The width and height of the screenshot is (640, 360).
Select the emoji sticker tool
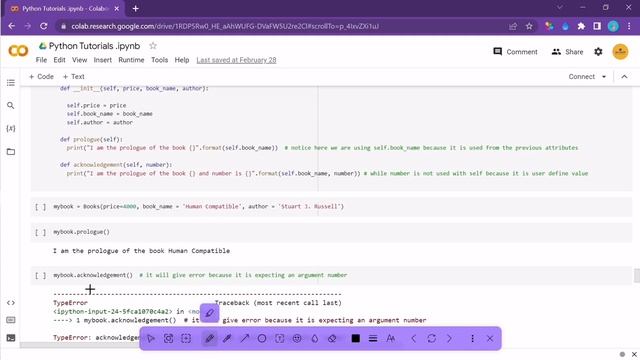[297, 338]
